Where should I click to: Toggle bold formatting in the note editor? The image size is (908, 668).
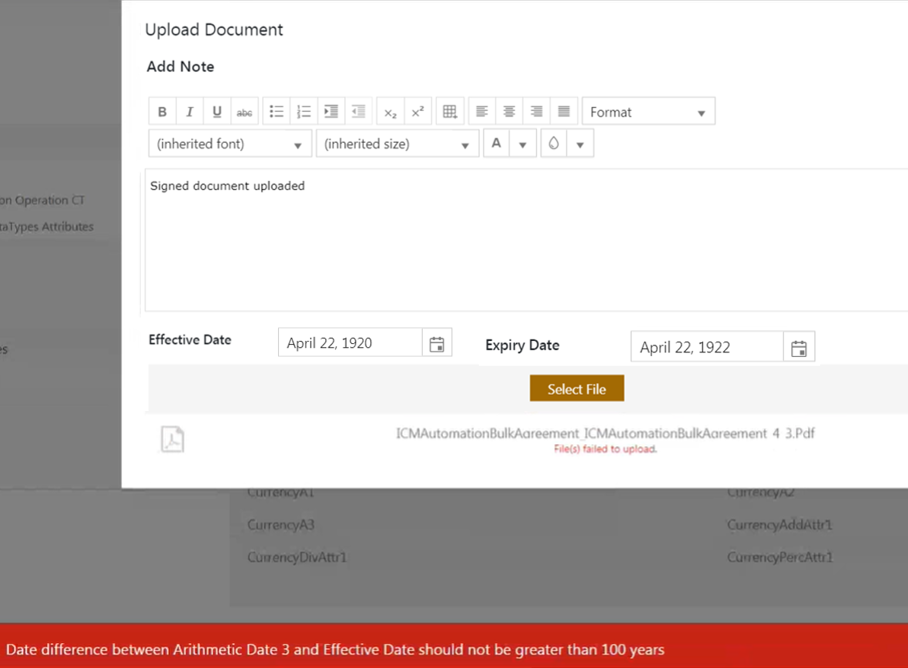click(x=162, y=112)
